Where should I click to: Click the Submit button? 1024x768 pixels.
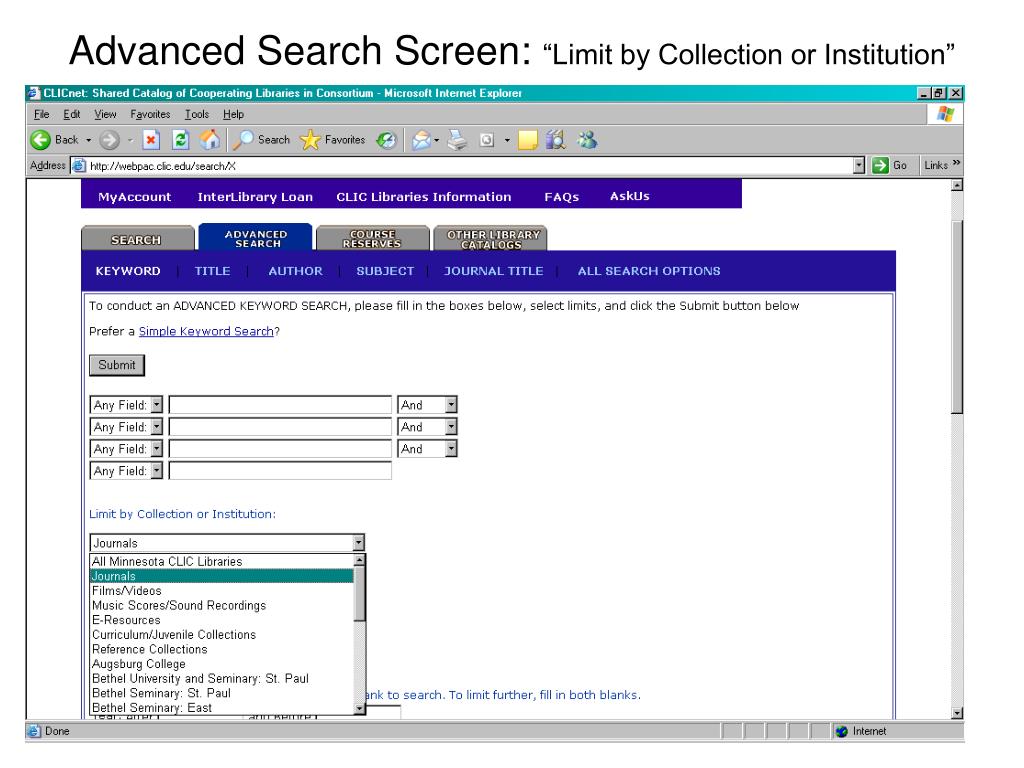117,365
